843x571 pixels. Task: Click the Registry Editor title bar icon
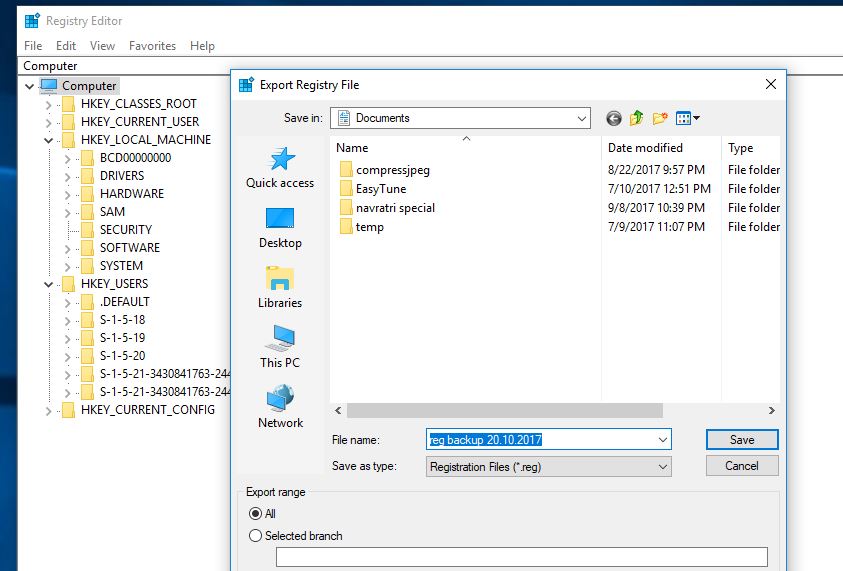tap(32, 20)
